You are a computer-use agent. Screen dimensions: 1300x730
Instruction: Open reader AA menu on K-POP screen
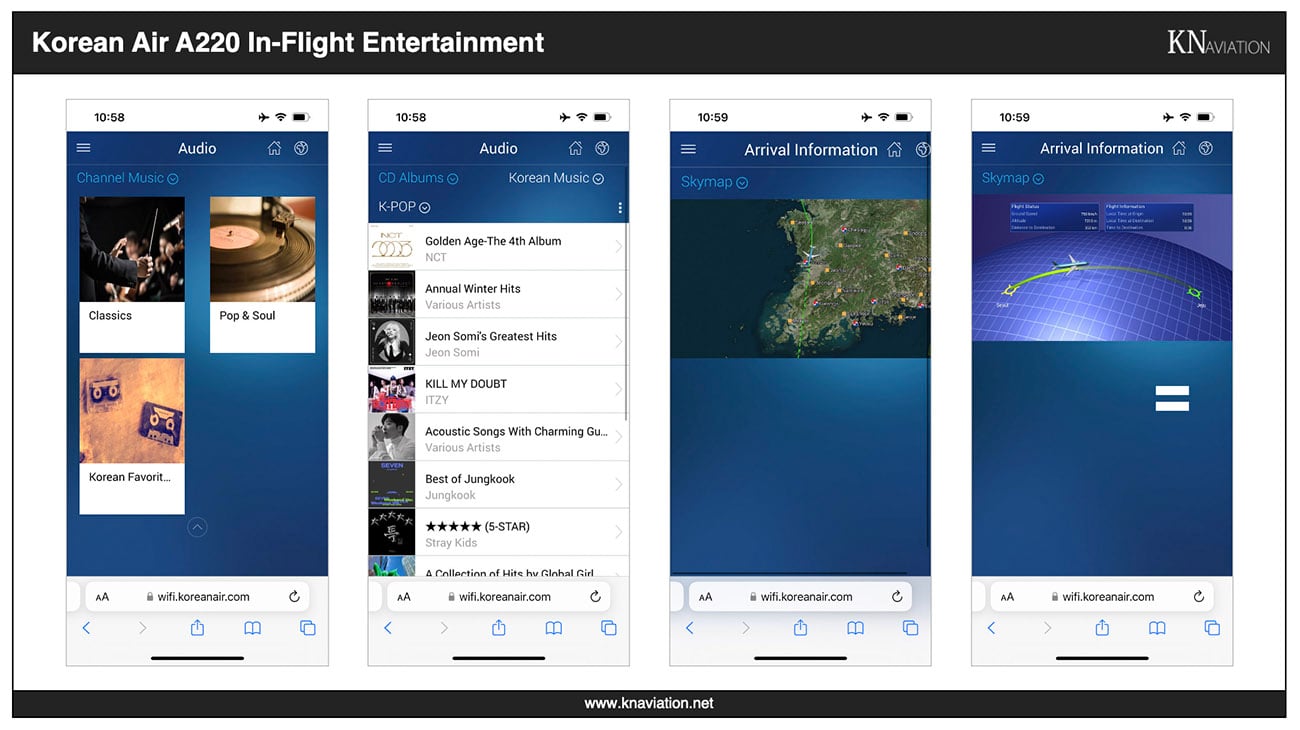point(404,597)
